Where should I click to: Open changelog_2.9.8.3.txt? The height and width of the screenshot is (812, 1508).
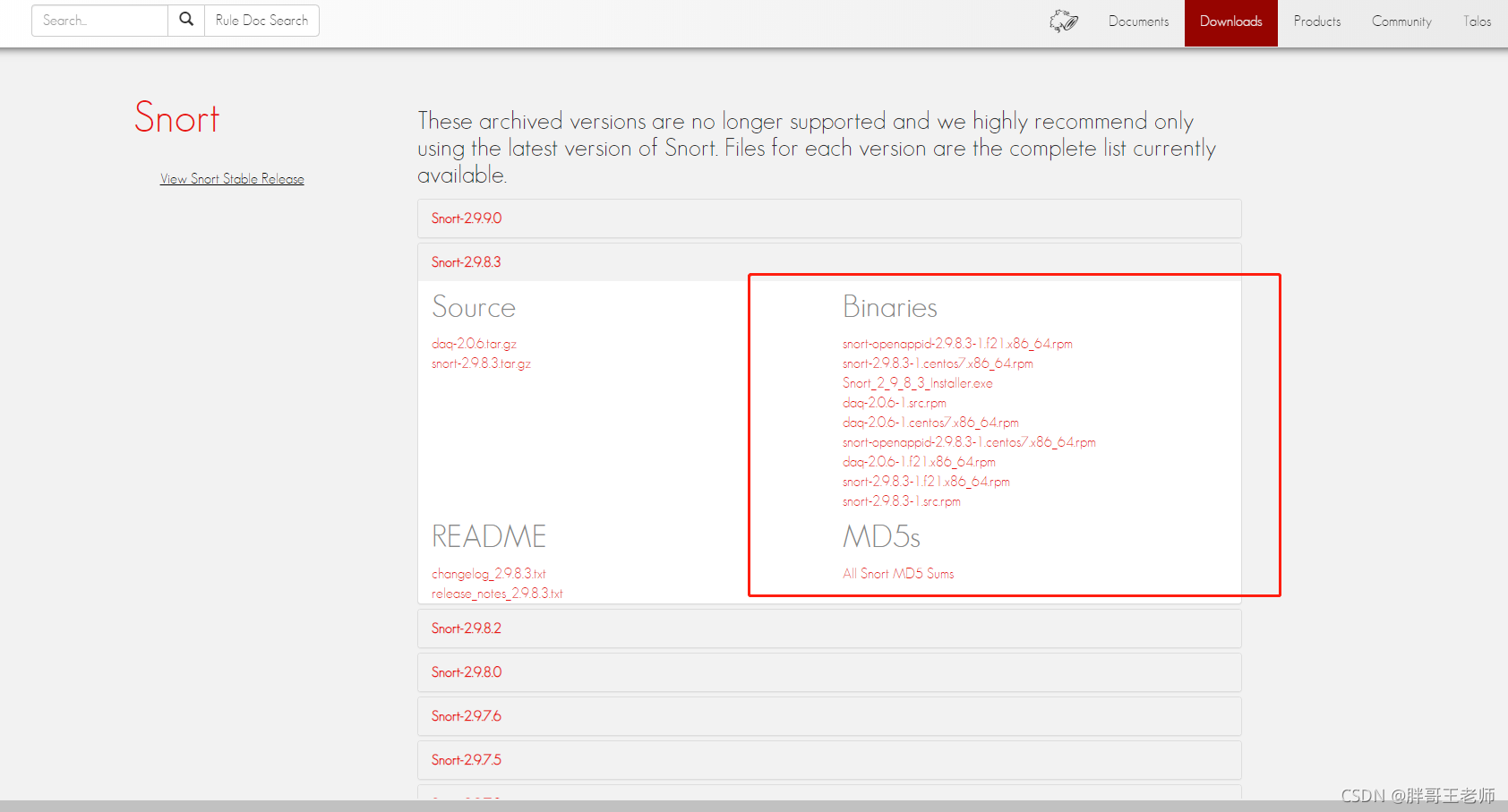488,574
